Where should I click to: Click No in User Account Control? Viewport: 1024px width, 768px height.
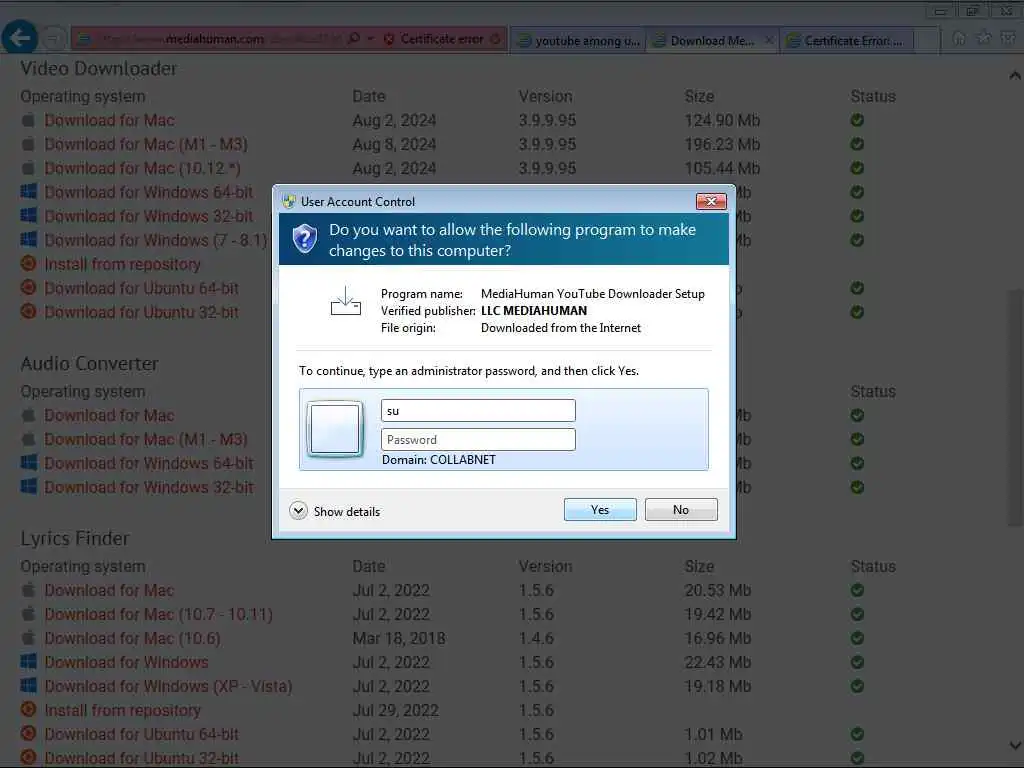click(680, 509)
